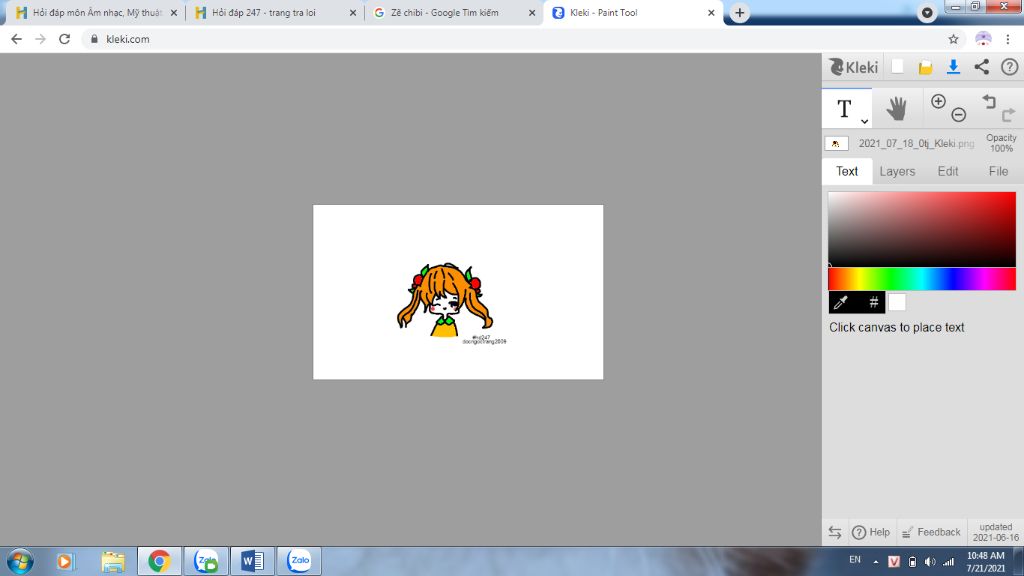Pick a color in the saturation square
Image resolution: width=1024 pixels, height=576 pixels.
tap(922, 229)
